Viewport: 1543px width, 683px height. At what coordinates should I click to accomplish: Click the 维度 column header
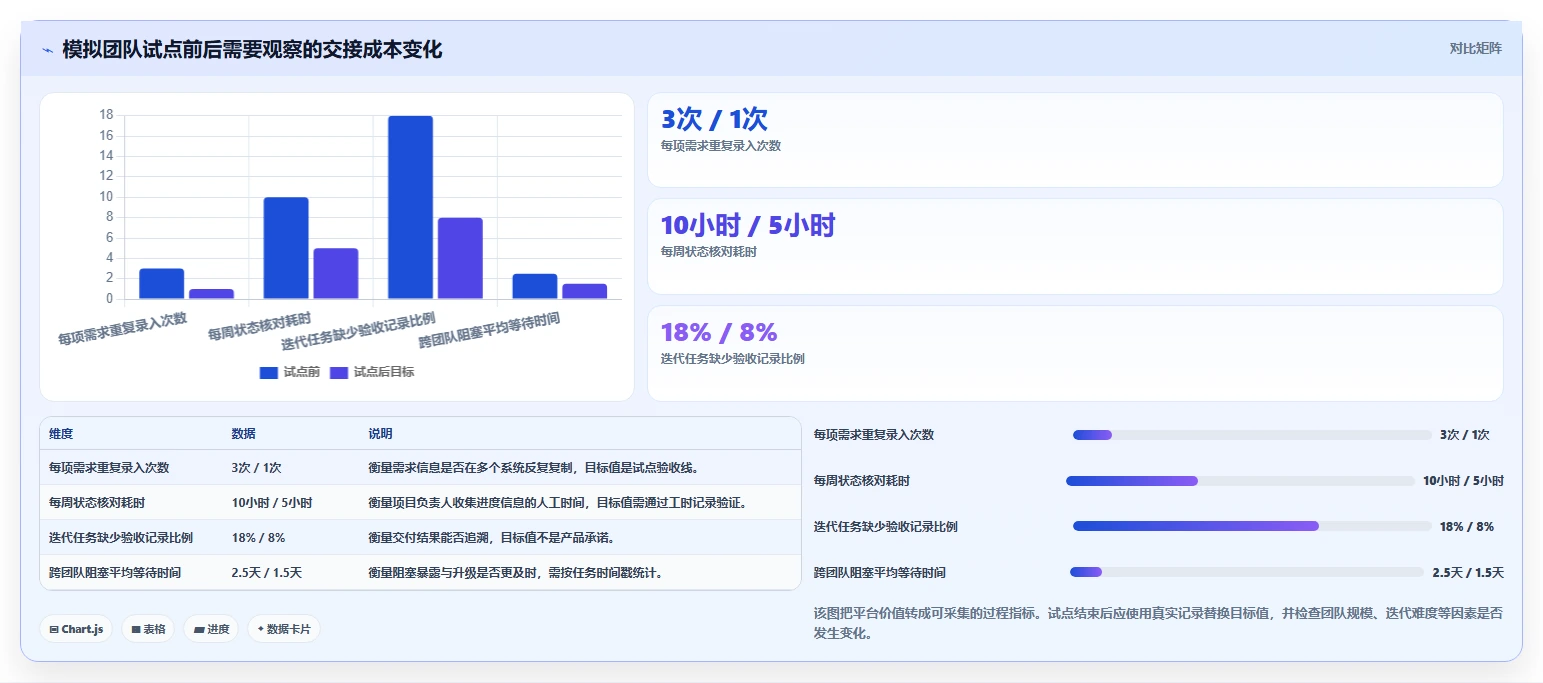[61, 434]
